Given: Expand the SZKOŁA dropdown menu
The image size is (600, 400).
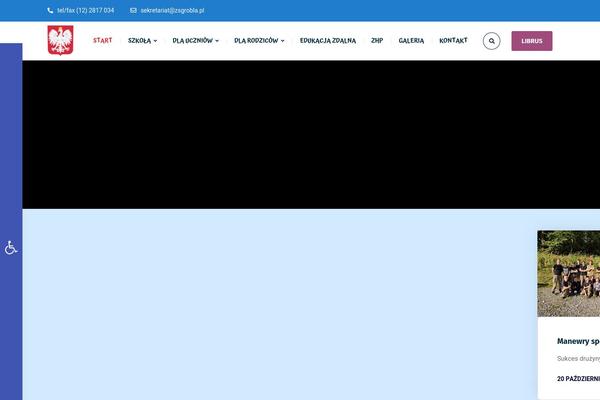Looking at the screenshot, I should 142,41.
